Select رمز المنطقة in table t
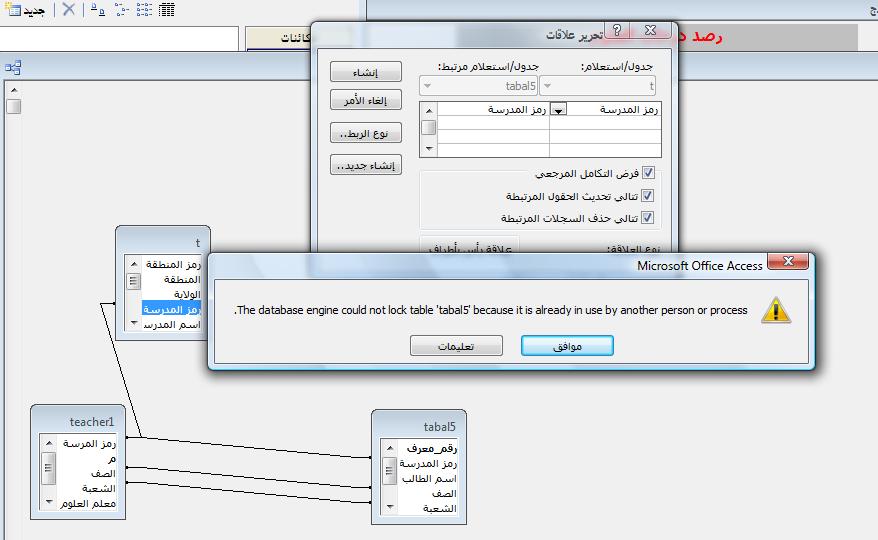Screen dimensions: 878x540 pos(173,264)
